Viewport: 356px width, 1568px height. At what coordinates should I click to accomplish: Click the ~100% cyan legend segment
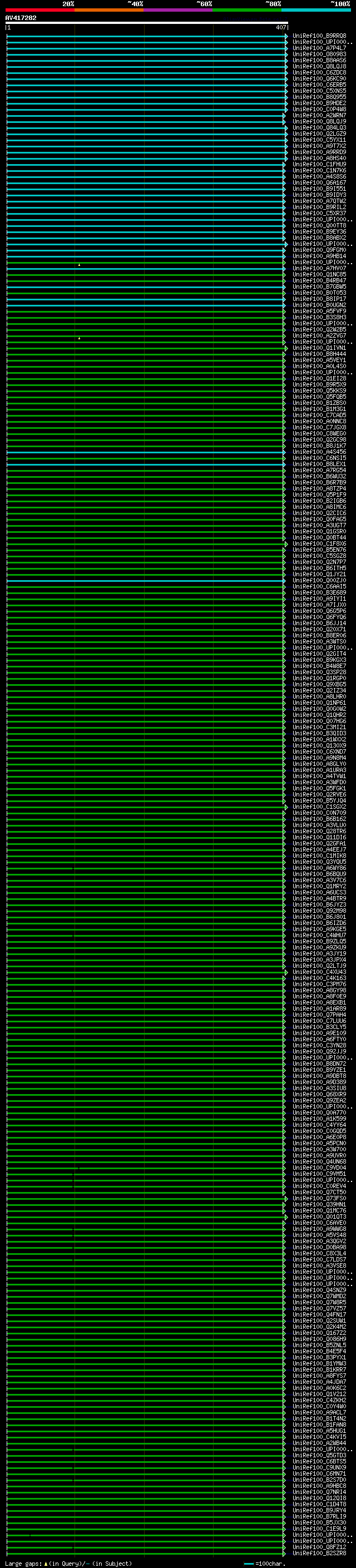pos(316,10)
